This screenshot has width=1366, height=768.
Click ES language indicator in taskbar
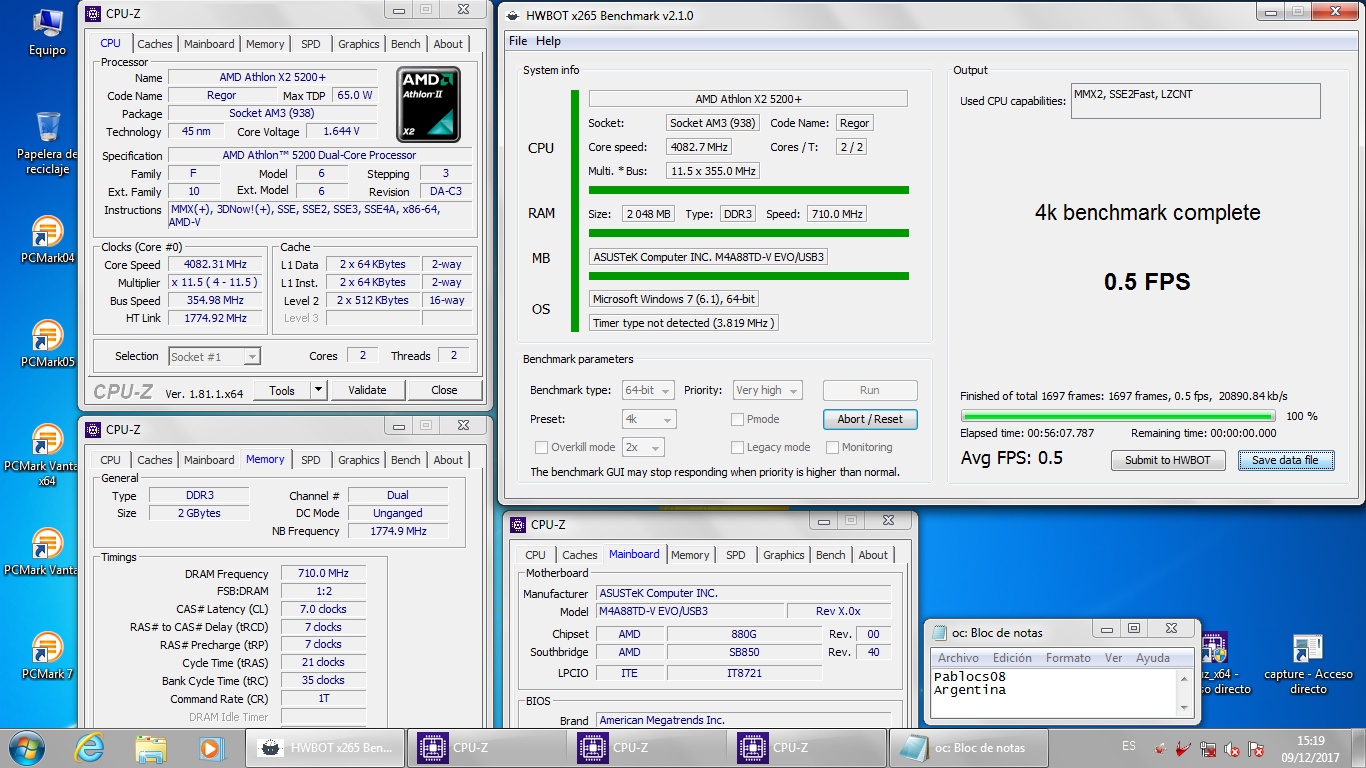(x=1129, y=747)
